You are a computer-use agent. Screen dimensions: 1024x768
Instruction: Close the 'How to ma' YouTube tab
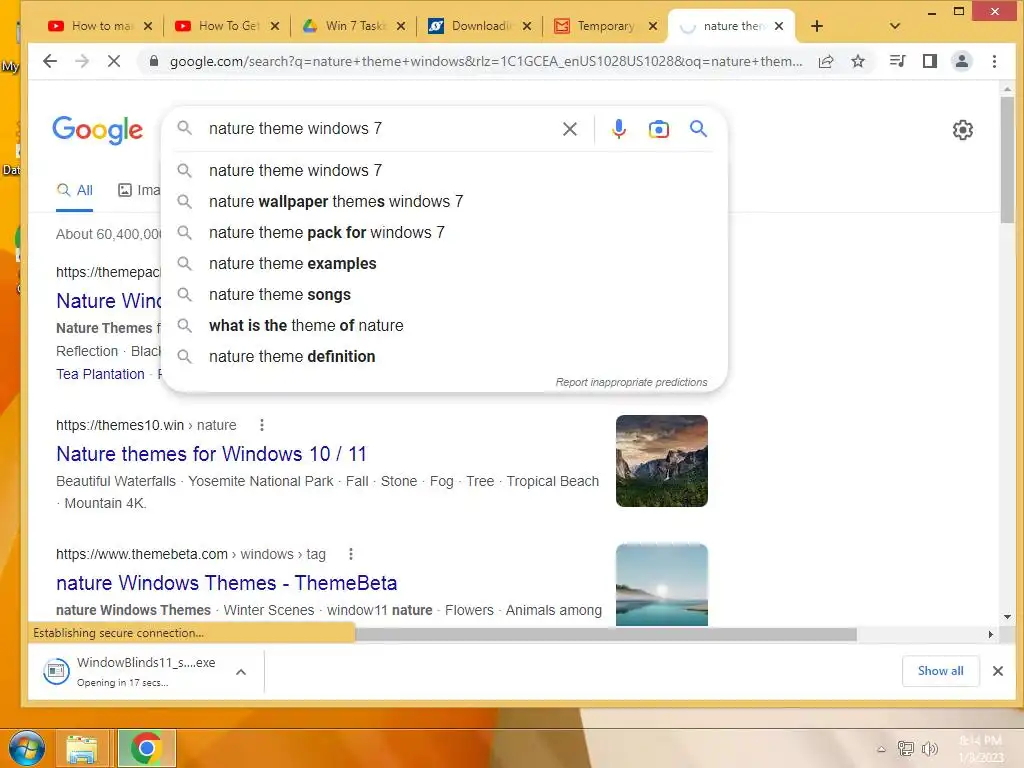tap(148, 26)
